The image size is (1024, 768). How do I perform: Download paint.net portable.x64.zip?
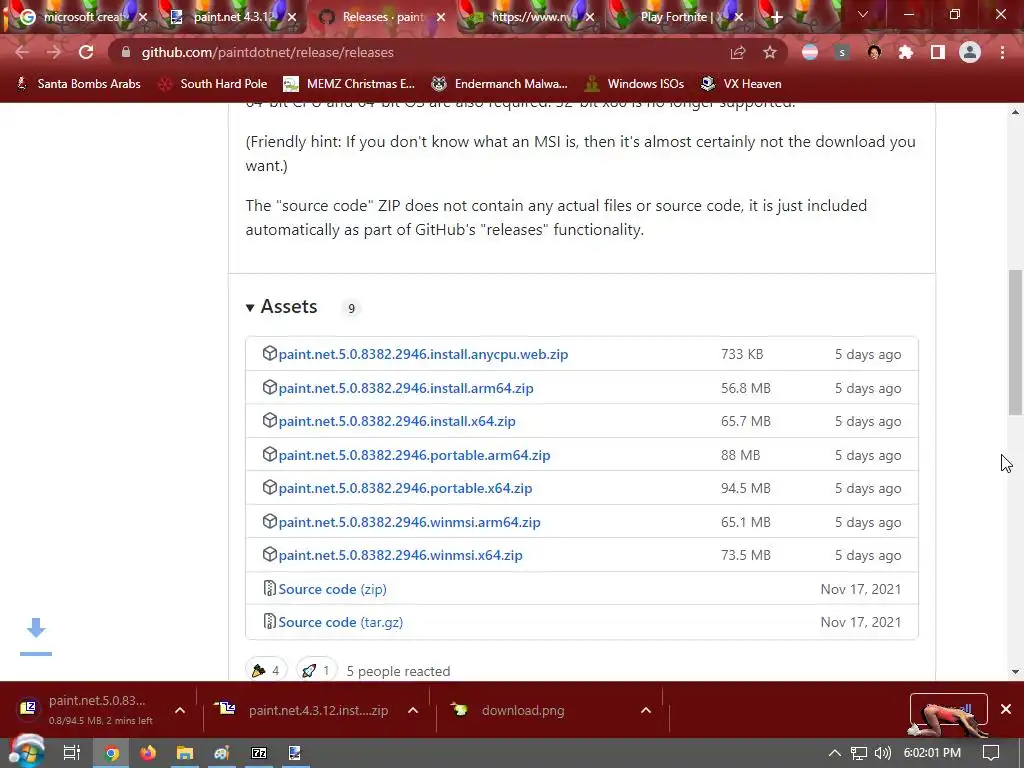coord(405,488)
